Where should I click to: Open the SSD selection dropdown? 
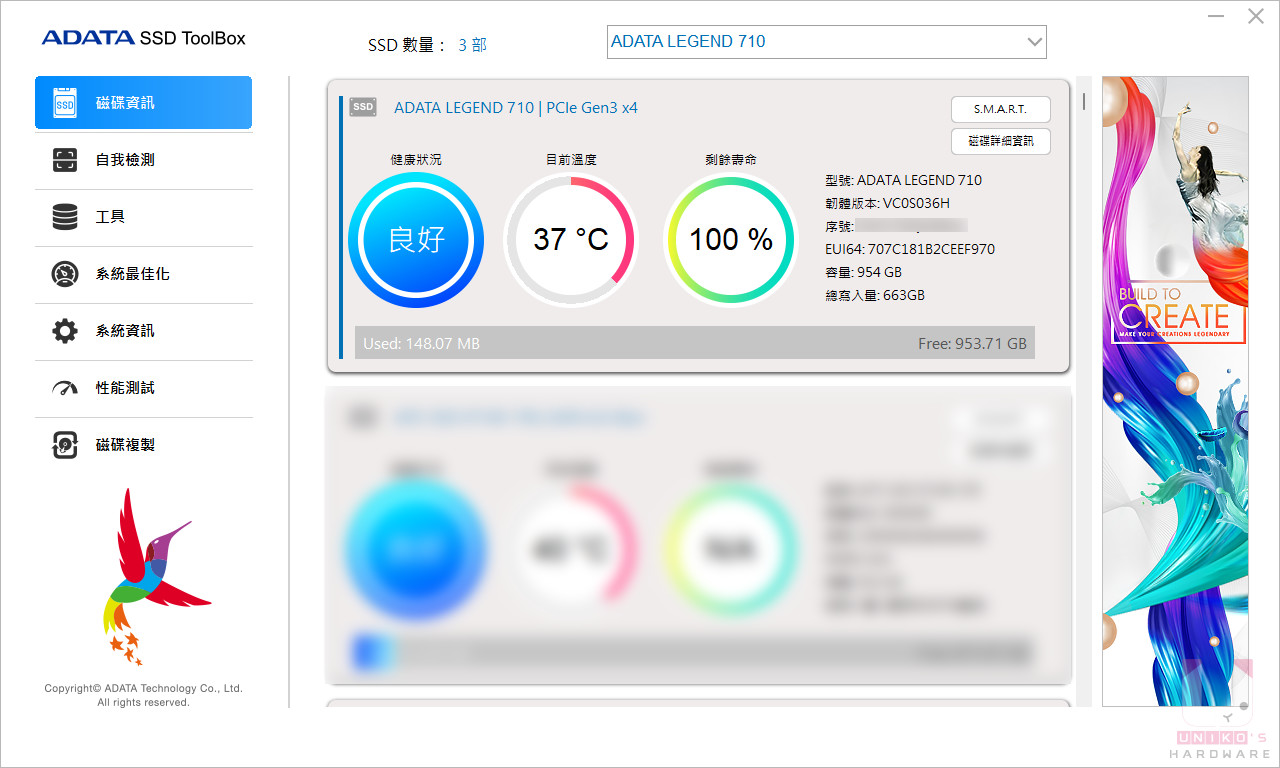coord(1034,41)
